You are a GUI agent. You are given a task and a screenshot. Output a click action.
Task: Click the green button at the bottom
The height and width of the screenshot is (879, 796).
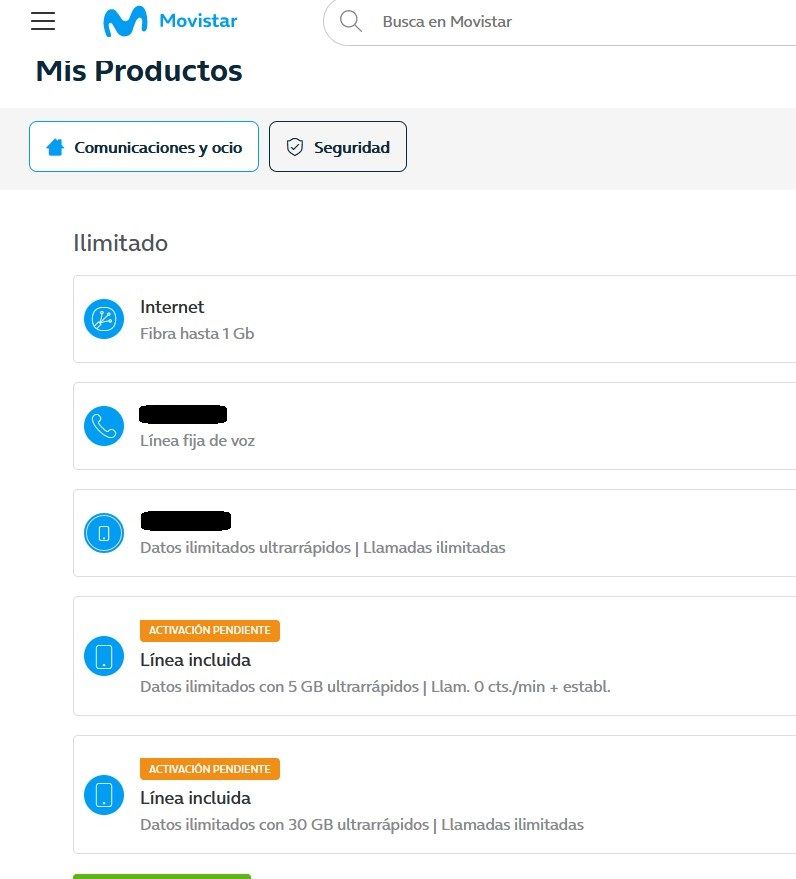pyautogui.click(x=162, y=876)
